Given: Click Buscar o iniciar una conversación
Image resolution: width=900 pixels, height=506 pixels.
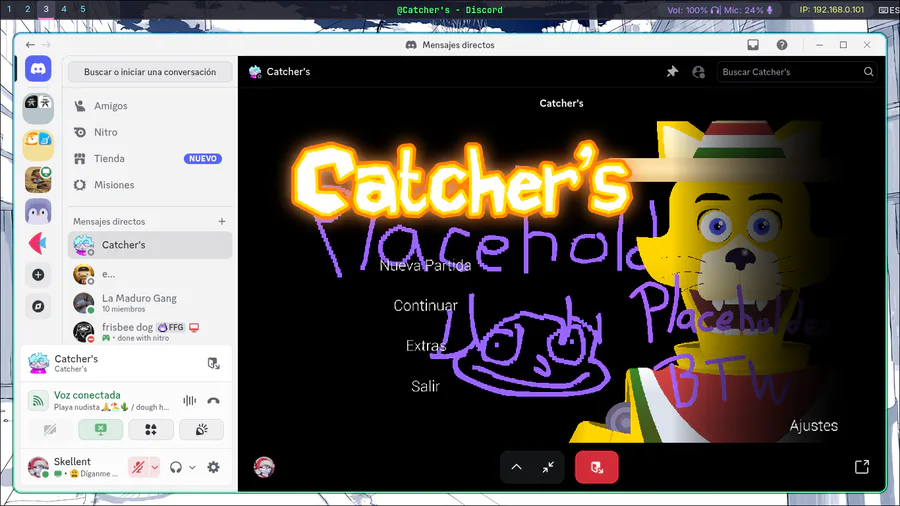Looking at the screenshot, I should 150,72.
